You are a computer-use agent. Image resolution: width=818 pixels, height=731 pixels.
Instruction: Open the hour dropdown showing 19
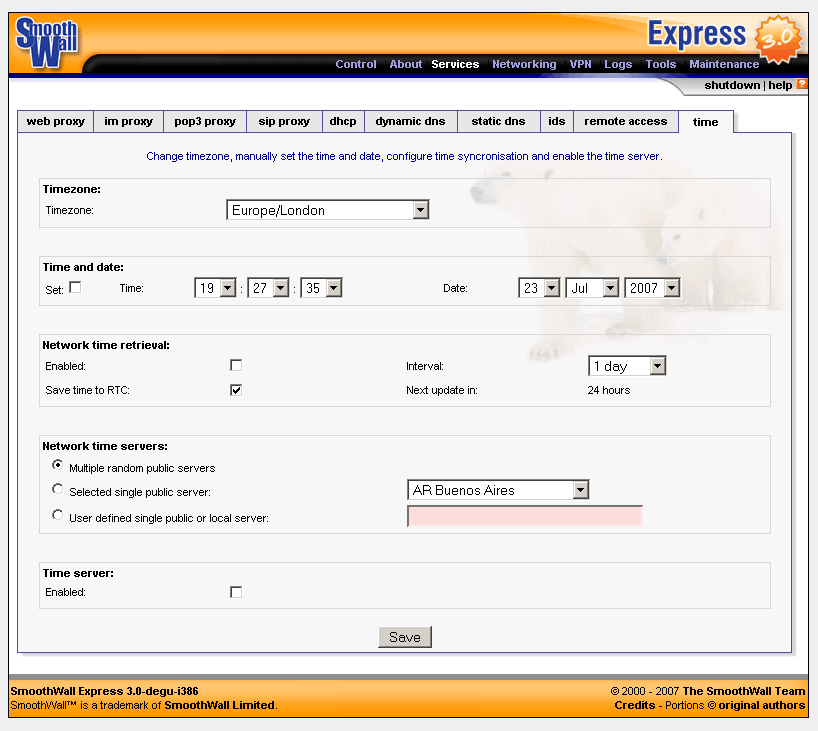pyautogui.click(x=215, y=287)
